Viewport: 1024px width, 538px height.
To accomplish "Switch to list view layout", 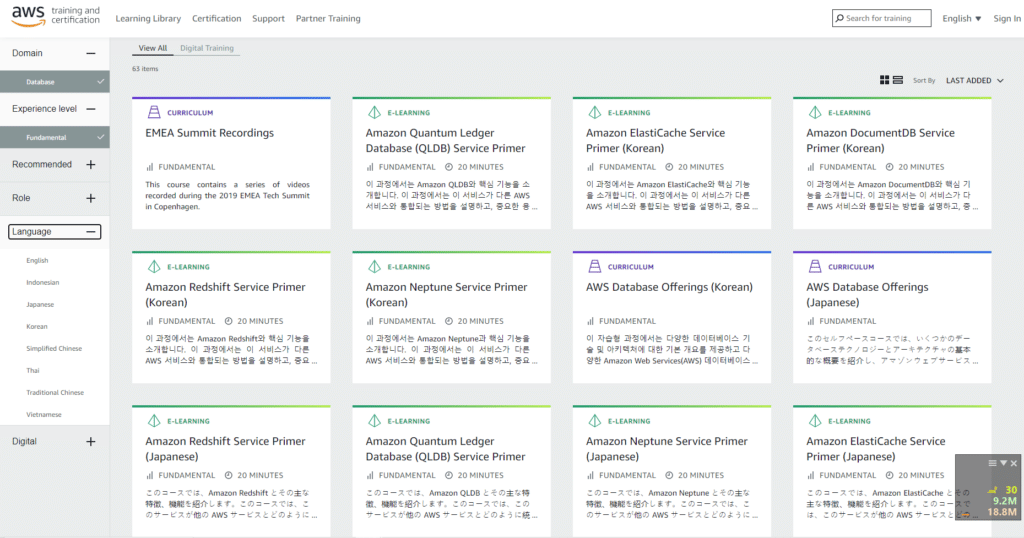I will 898,80.
